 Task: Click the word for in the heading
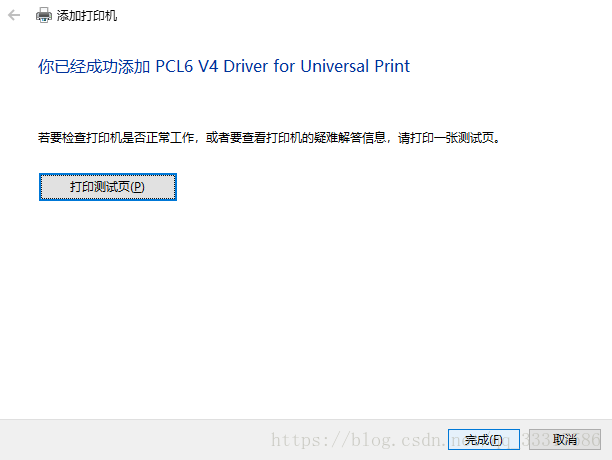[x=284, y=66]
